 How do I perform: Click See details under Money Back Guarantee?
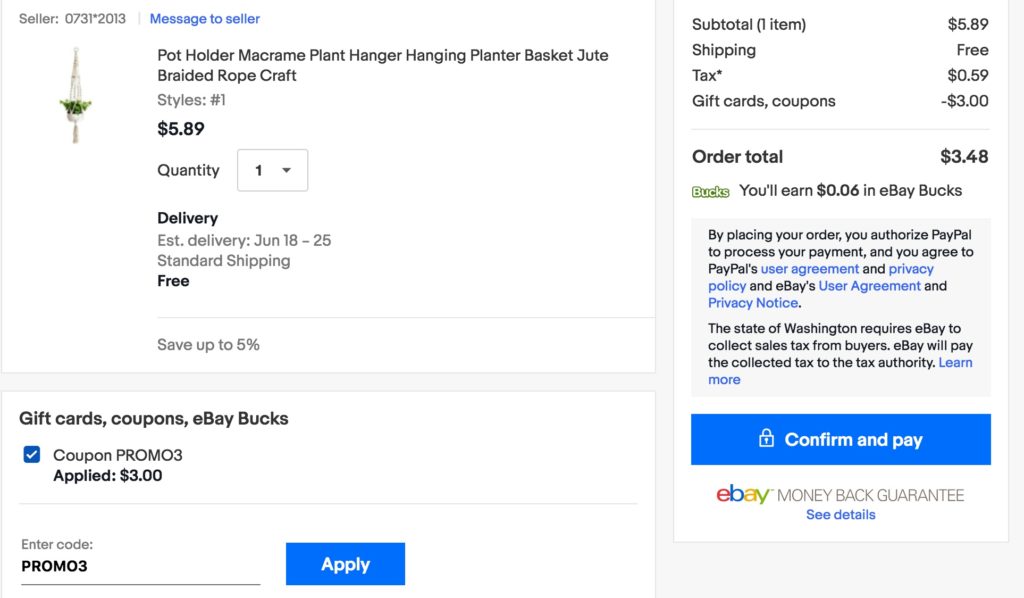coord(840,514)
